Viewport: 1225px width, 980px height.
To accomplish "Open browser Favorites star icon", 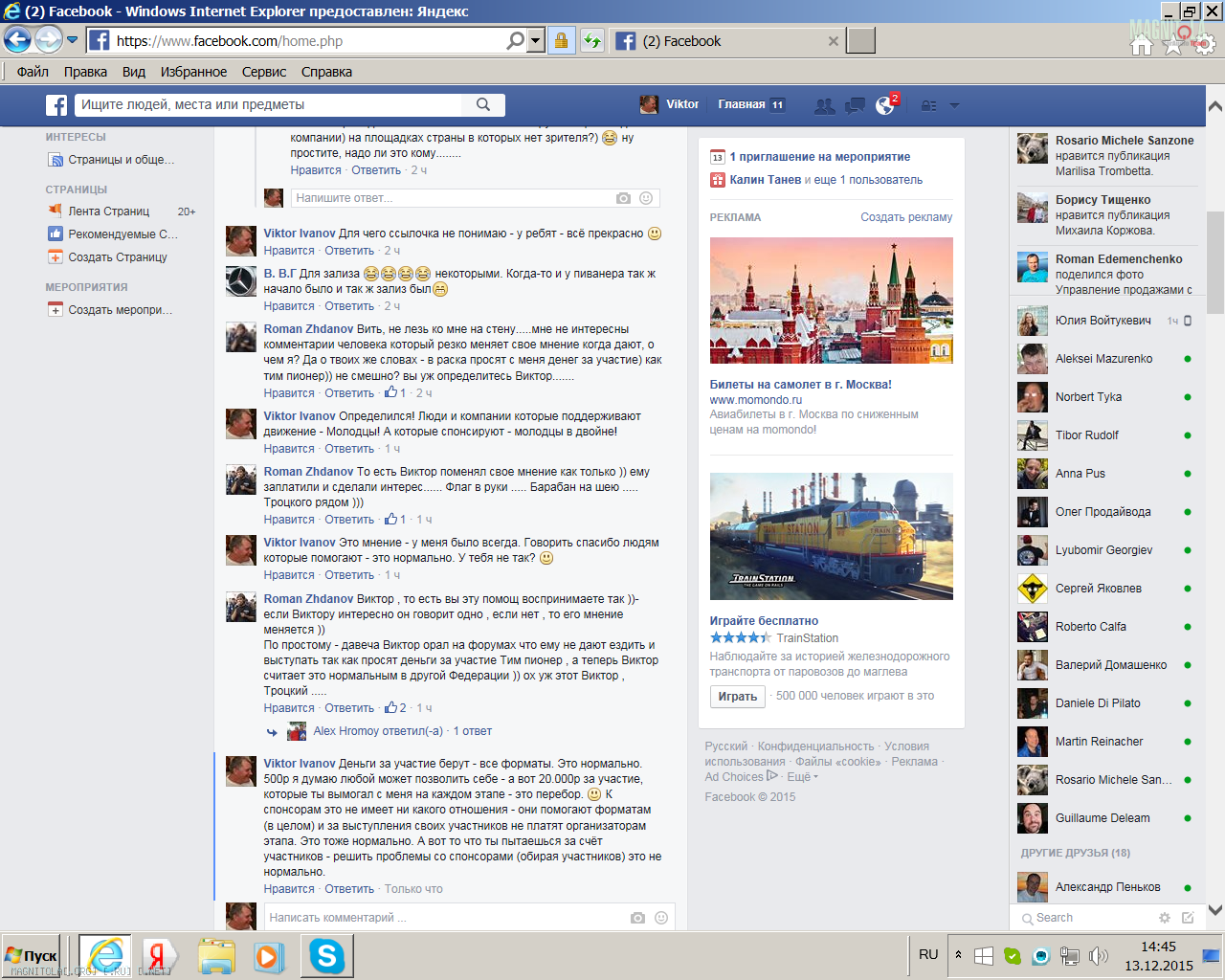I will tap(1173, 44).
